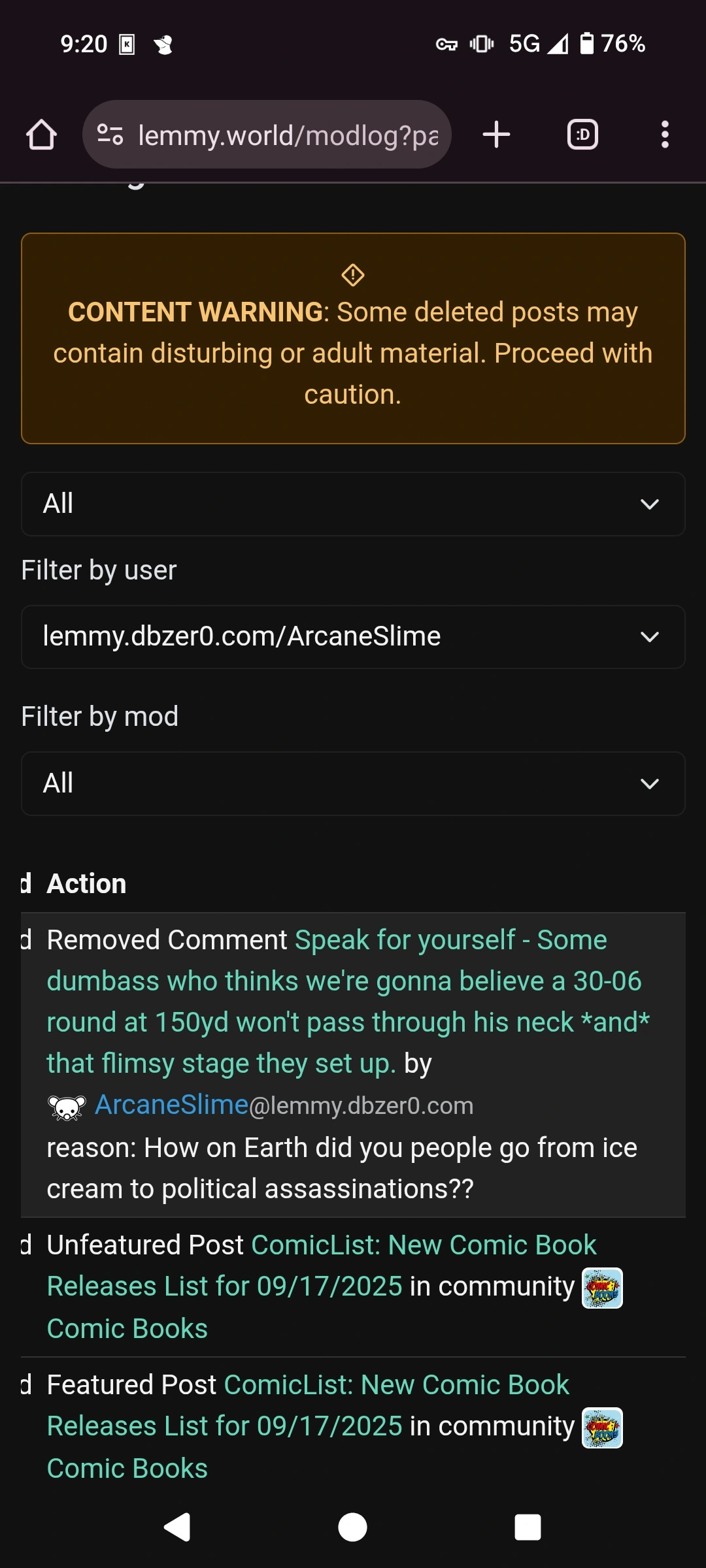Open browser three-dot menu
The width and height of the screenshot is (706, 1568).
click(x=665, y=135)
